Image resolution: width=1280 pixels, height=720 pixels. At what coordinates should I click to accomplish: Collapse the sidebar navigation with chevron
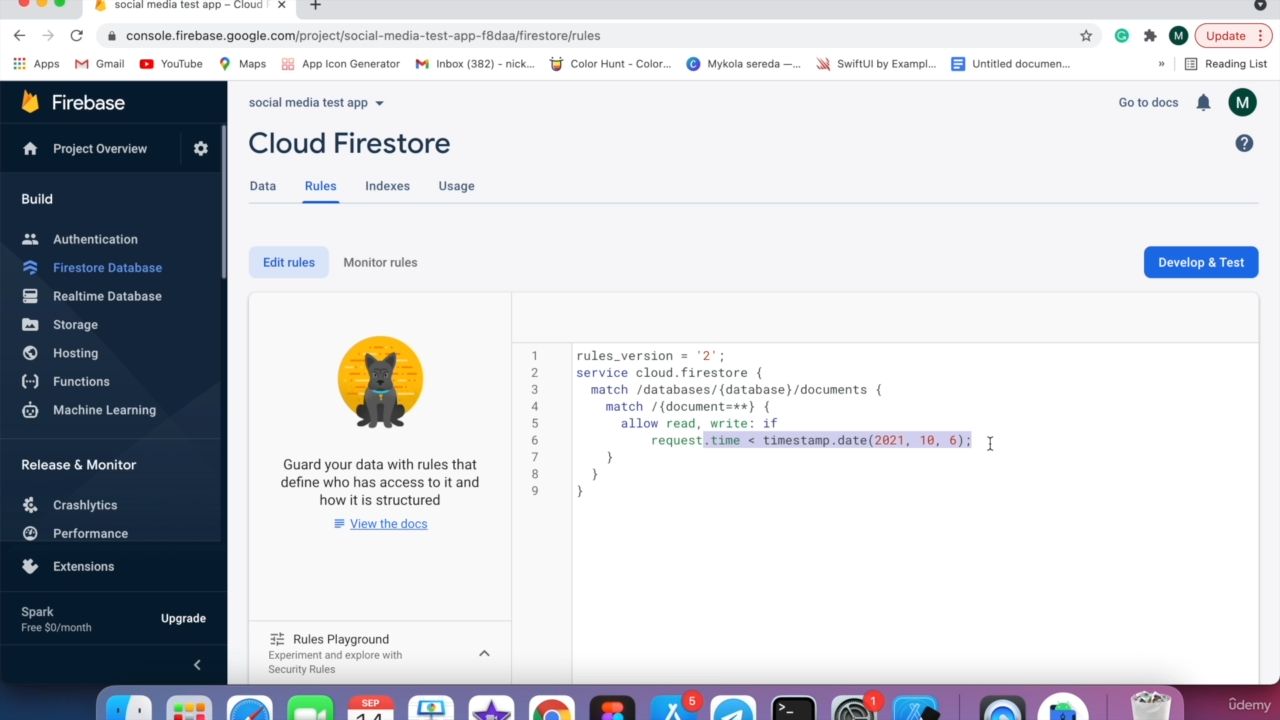pos(197,664)
